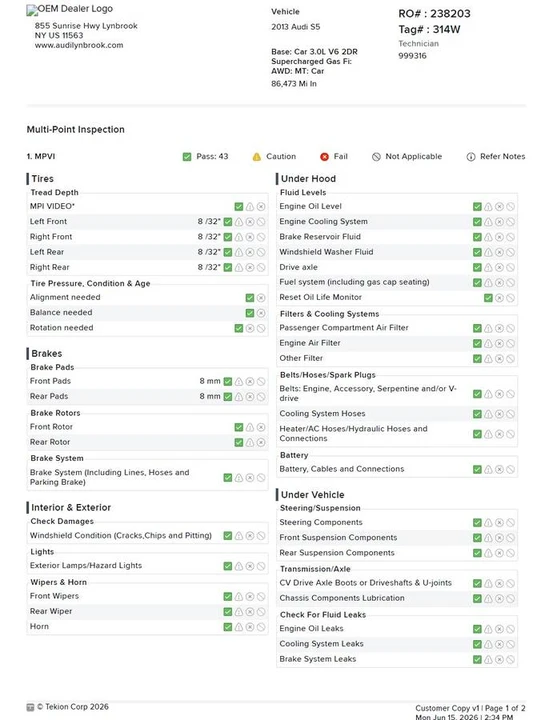Image resolution: width=549 pixels, height=720 pixels.
Task: Click the OEM Dealer Logo image
Action: click(x=70, y=9)
